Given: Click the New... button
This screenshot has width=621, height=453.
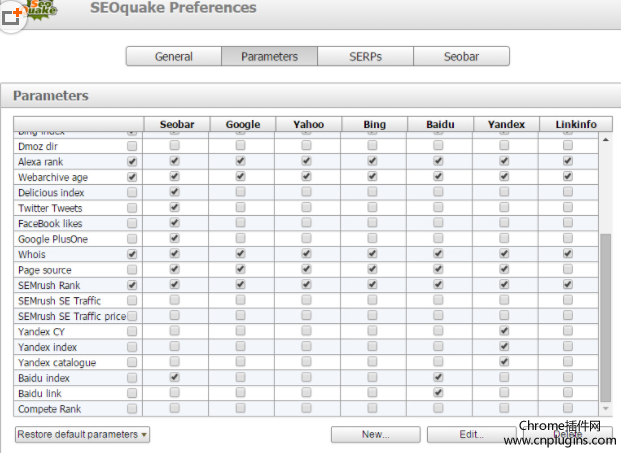Looking at the screenshot, I should pos(375,434).
